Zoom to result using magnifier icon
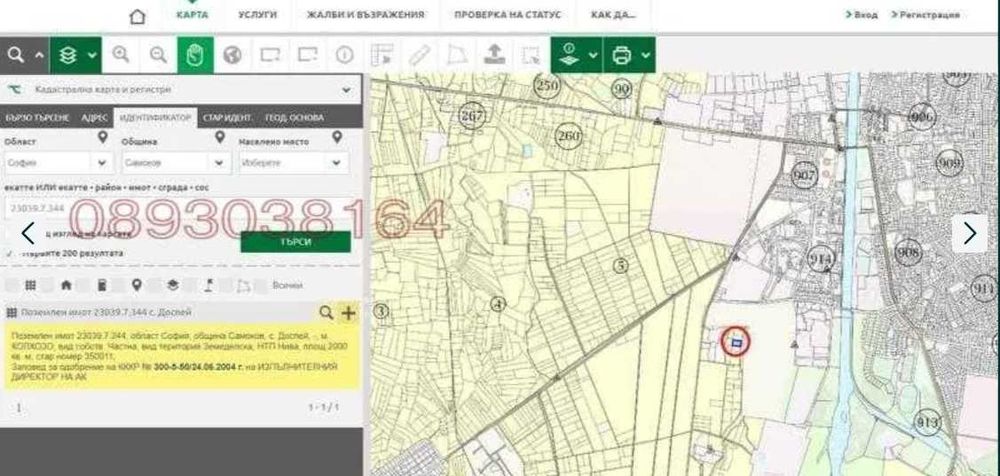1000x476 pixels. coord(326,313)
